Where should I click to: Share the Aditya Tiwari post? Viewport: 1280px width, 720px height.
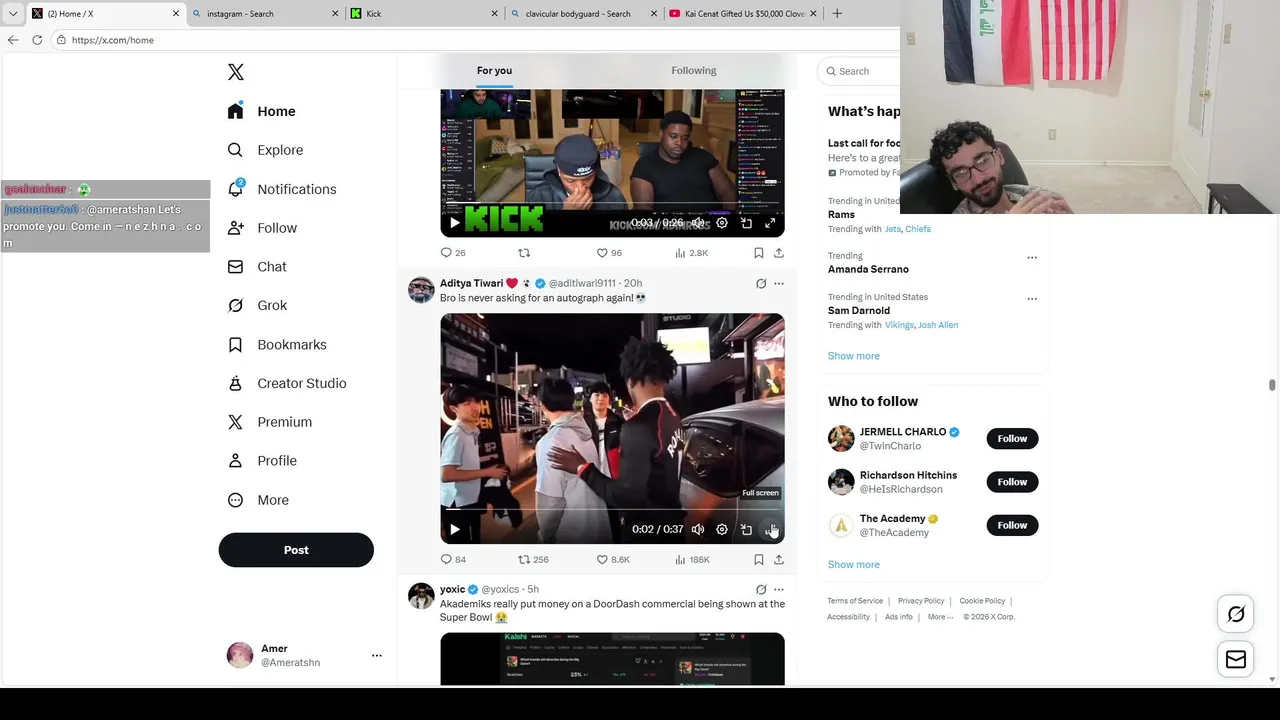pyautogui.click(x=779, y=559)
